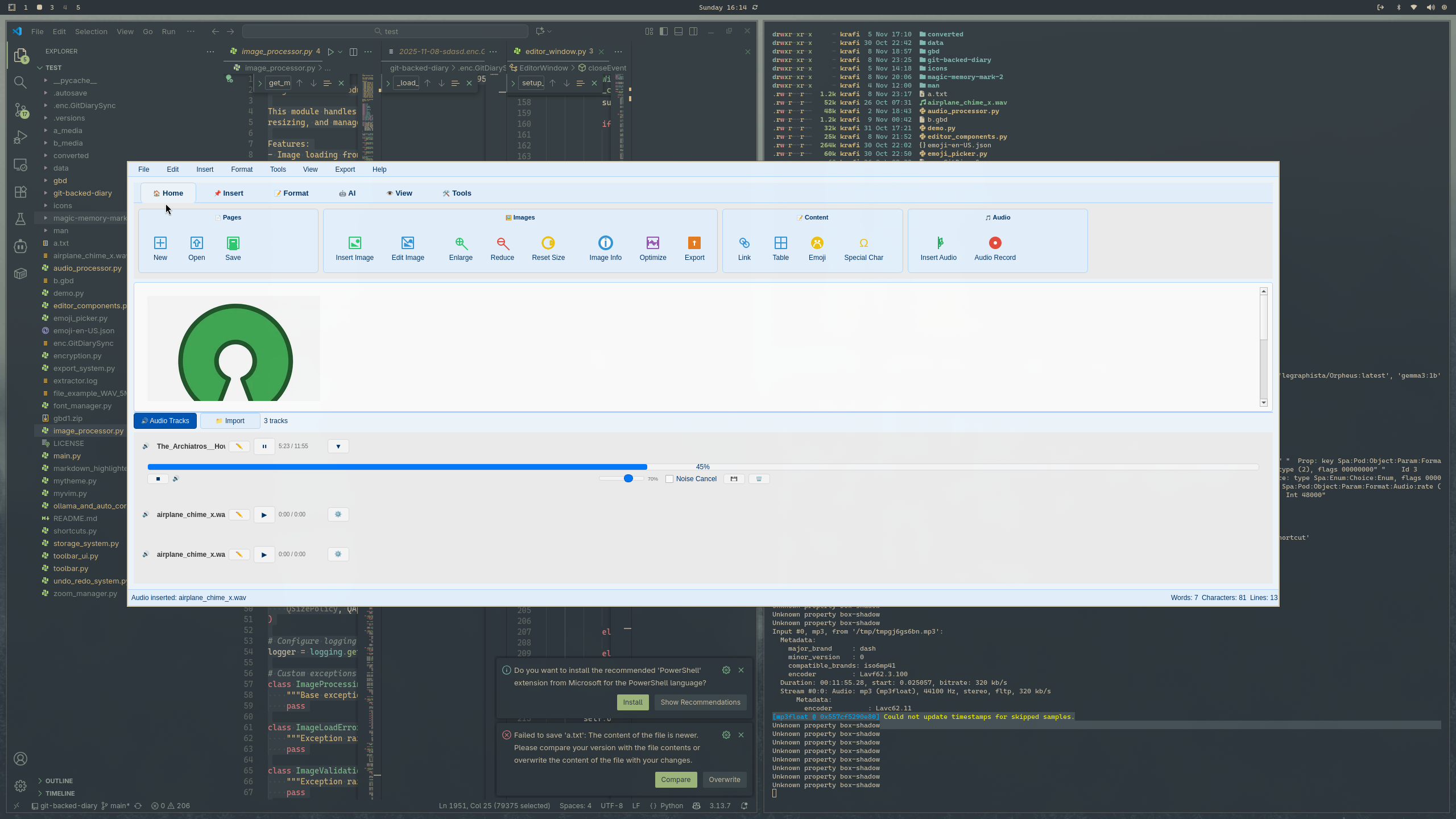Adjust the track volume slider at 70%

(x=628, y=479)
